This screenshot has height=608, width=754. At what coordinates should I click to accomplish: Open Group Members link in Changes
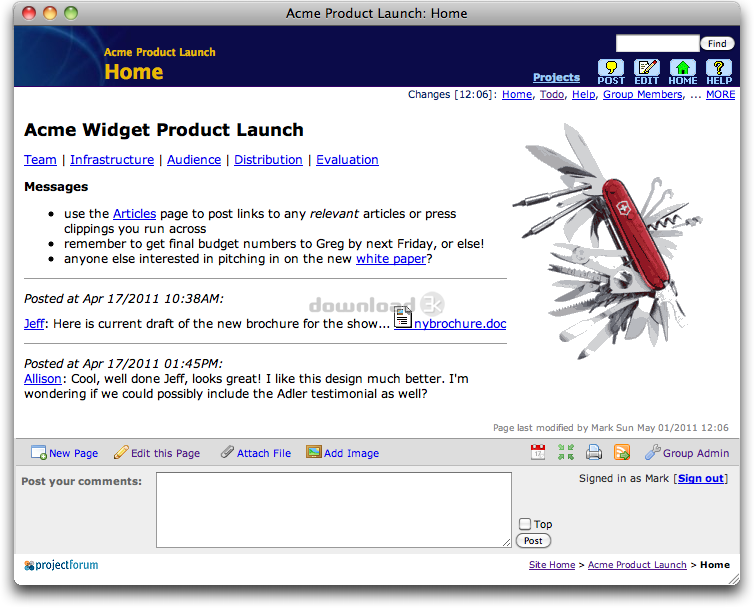pos(643,94)
